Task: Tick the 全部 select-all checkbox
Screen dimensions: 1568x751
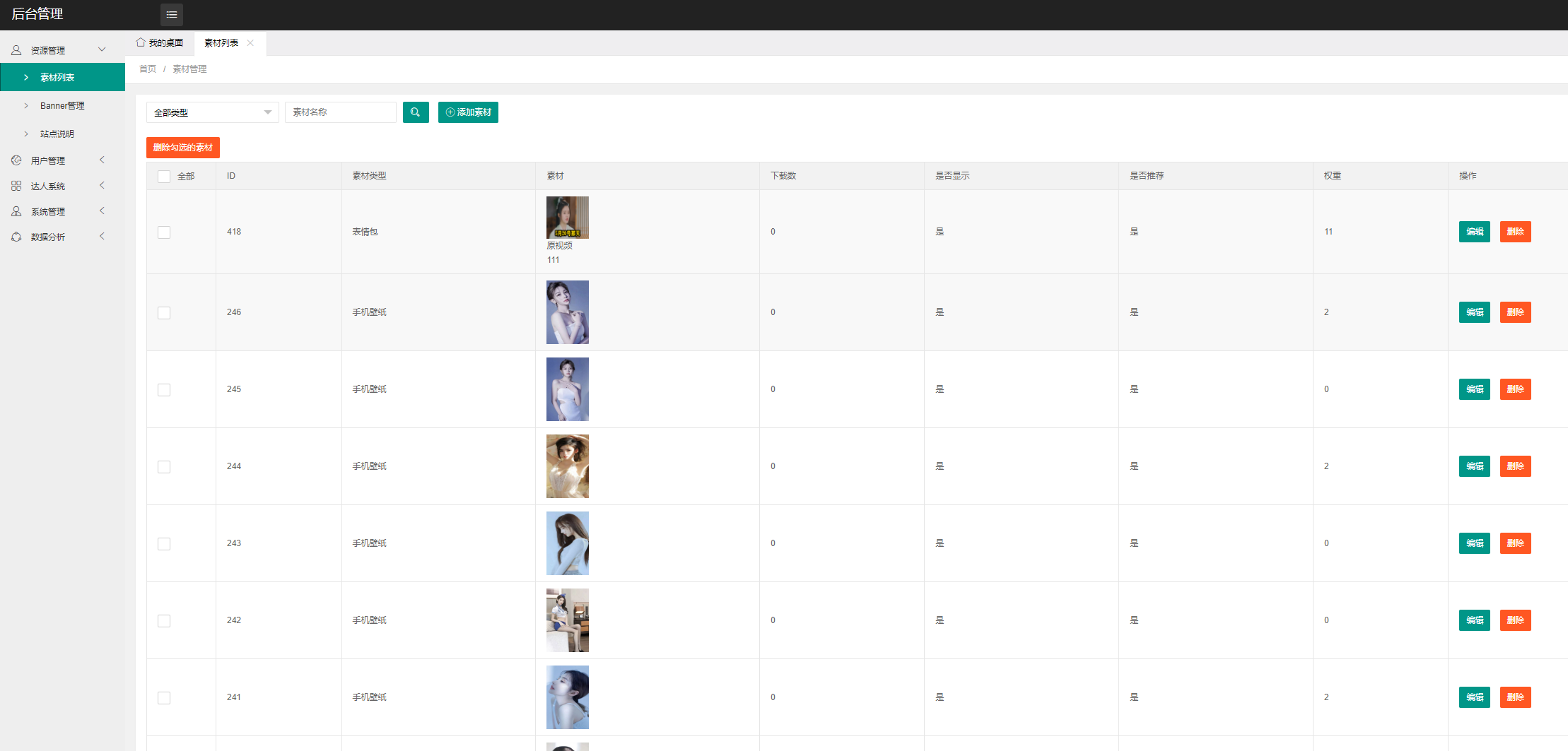Action: 164,177
